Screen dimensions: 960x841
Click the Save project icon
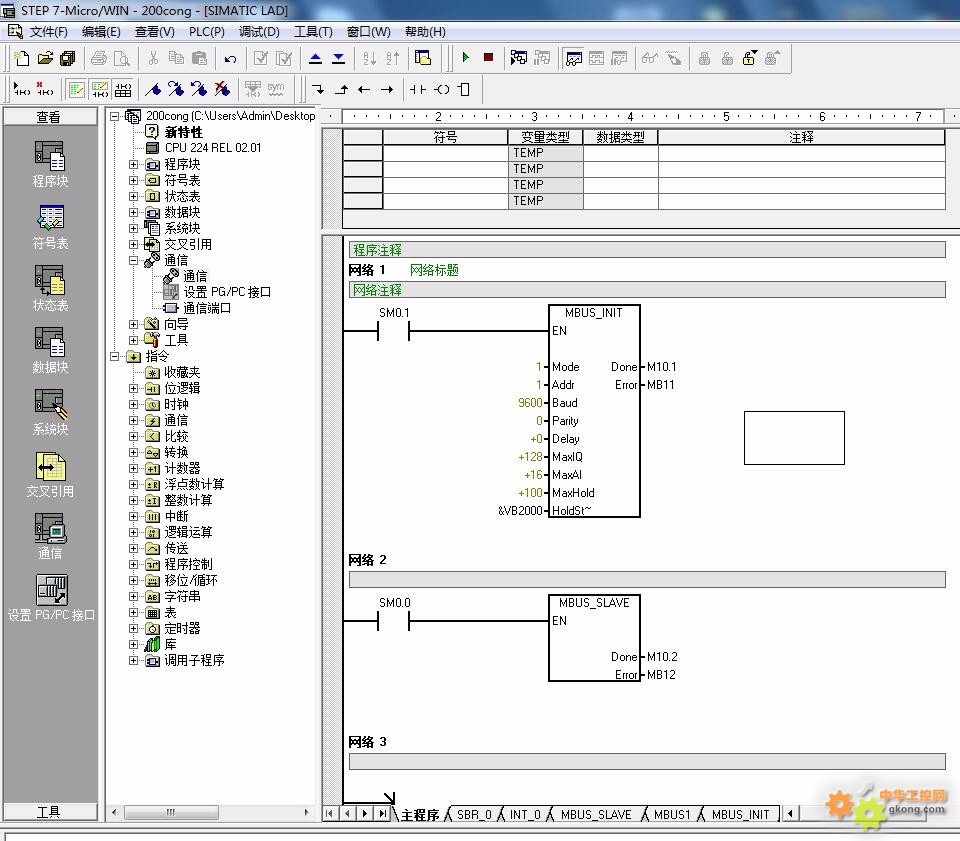tap(67, 58)
